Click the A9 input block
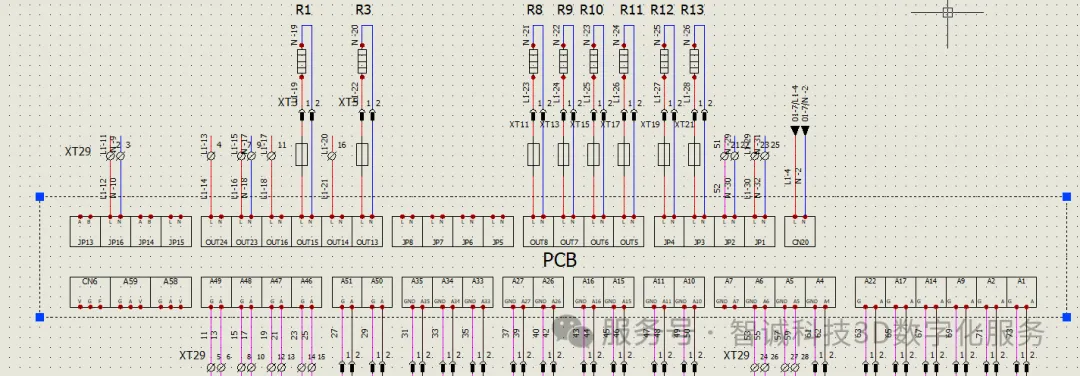This screenshot has width=1080, height=376. 962,292
